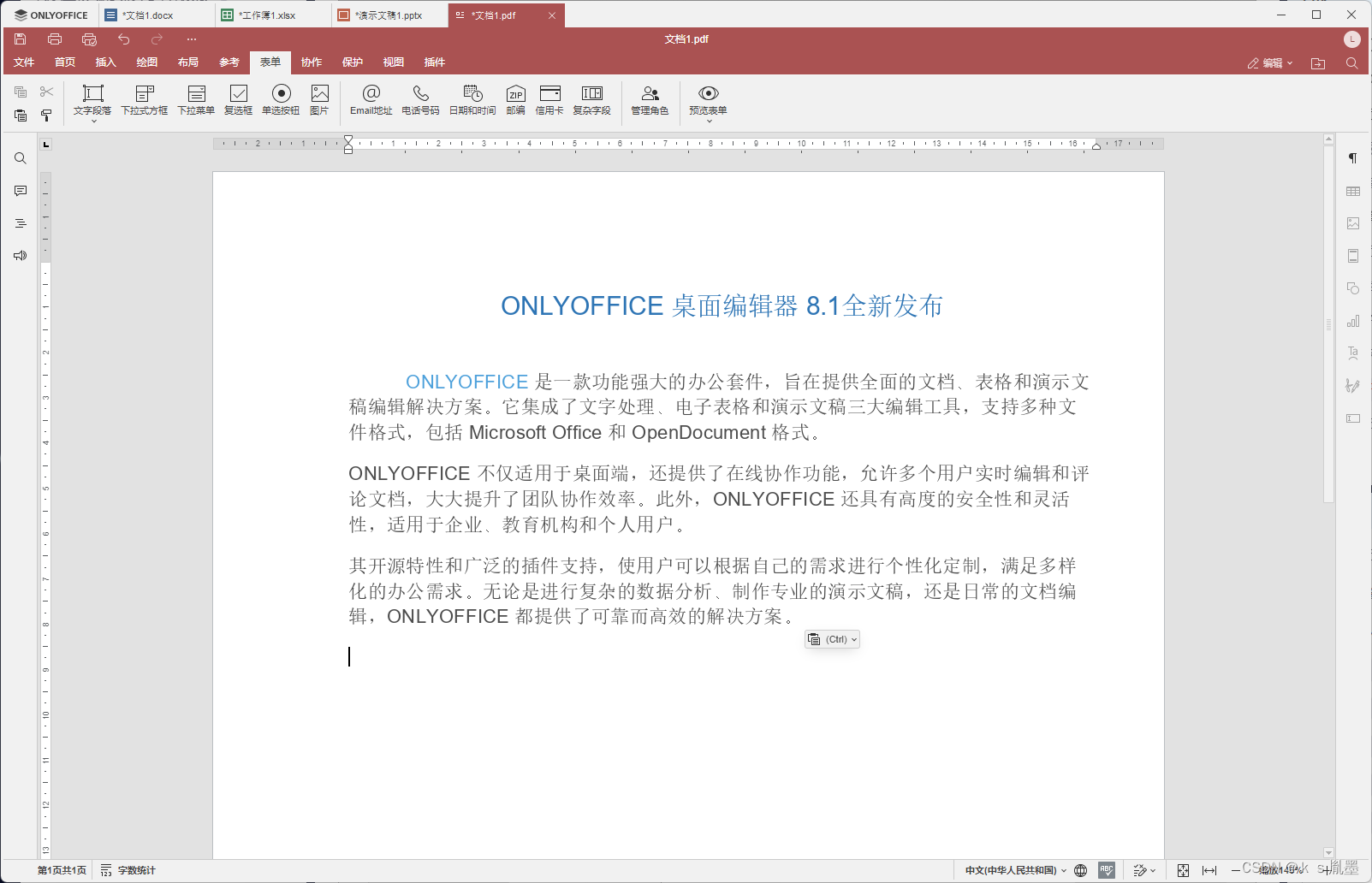Image resolution: width=1372 pixels, height=883 pixels.
Task: Open the headings navigation panel
Action: 21,223
